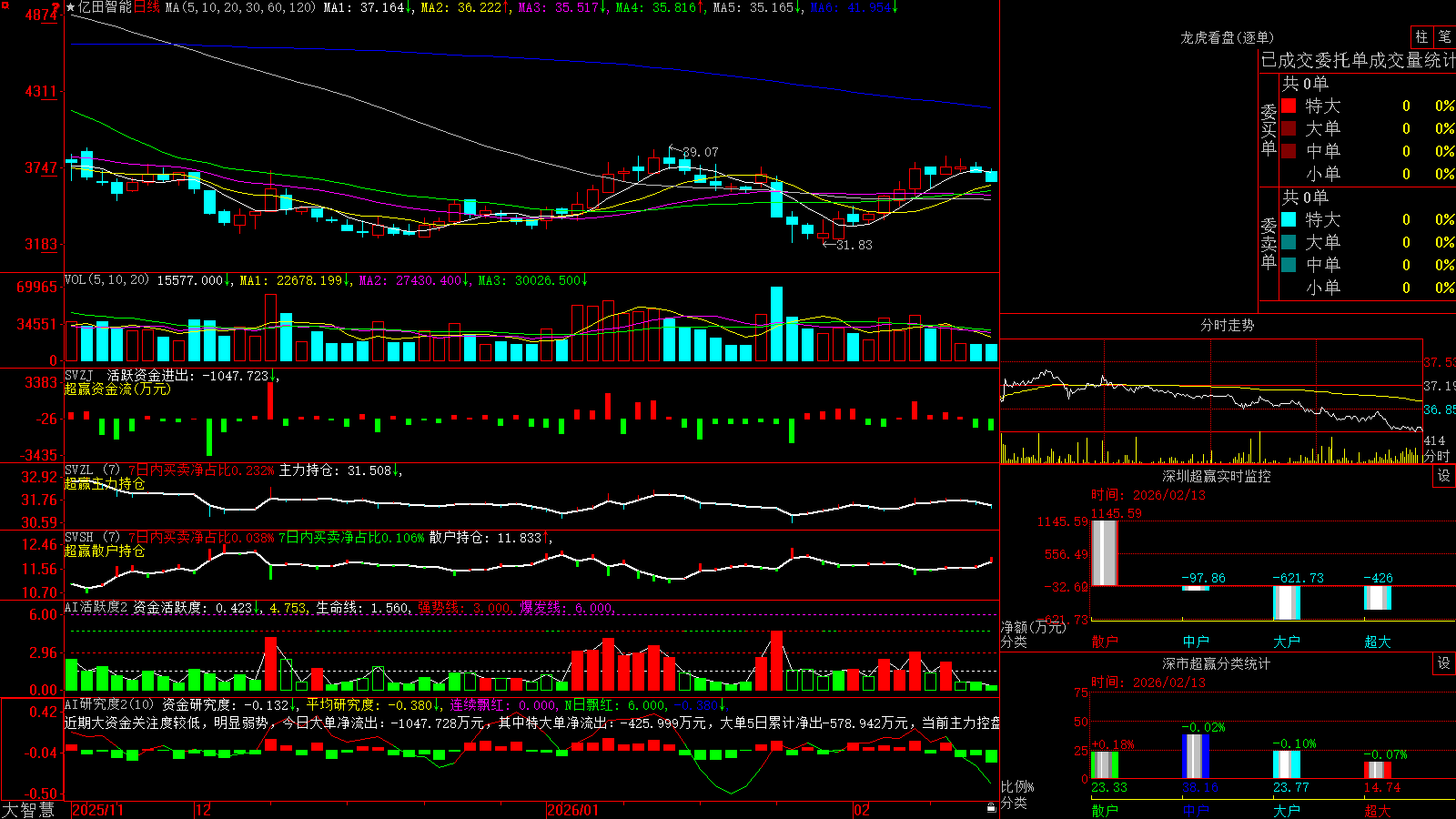Select sell-side 小单 row label
Screen dimensions: 1456x819
(1323, 288)
